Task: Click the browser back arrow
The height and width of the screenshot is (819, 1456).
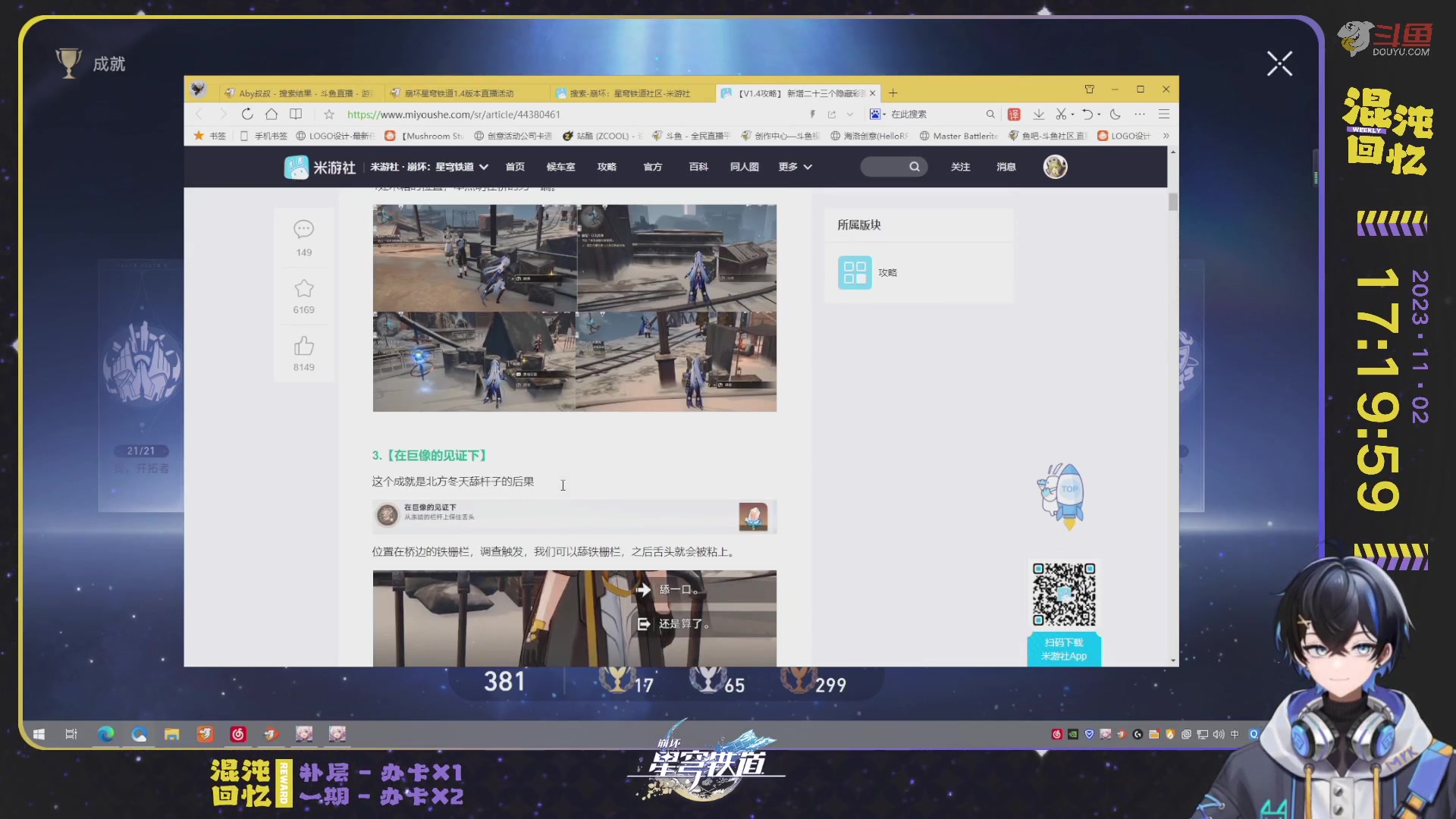Action: pos(199,115)
